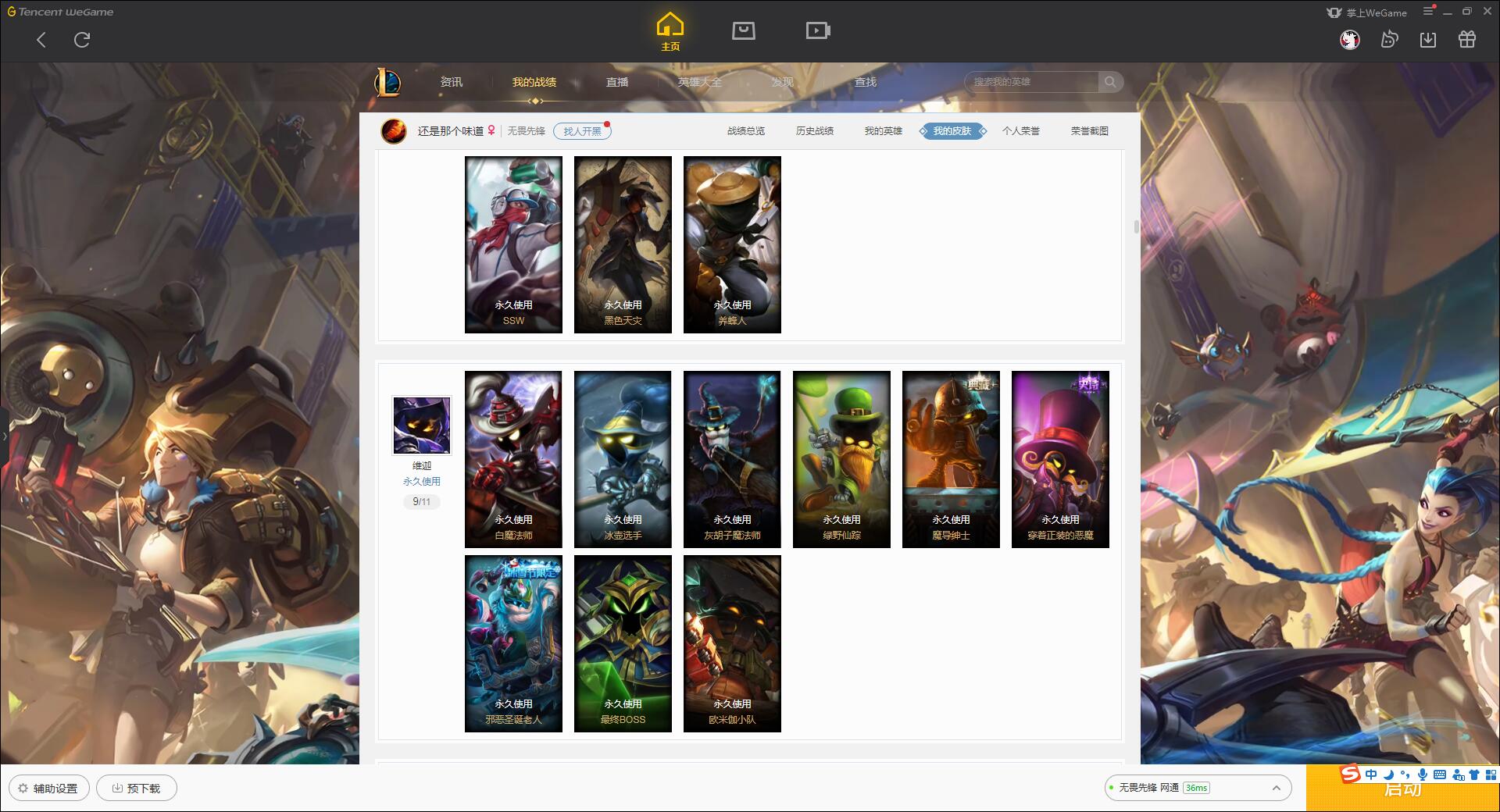
Task: Open the 绿野仙踪 skin card
Action: [841, 459]
